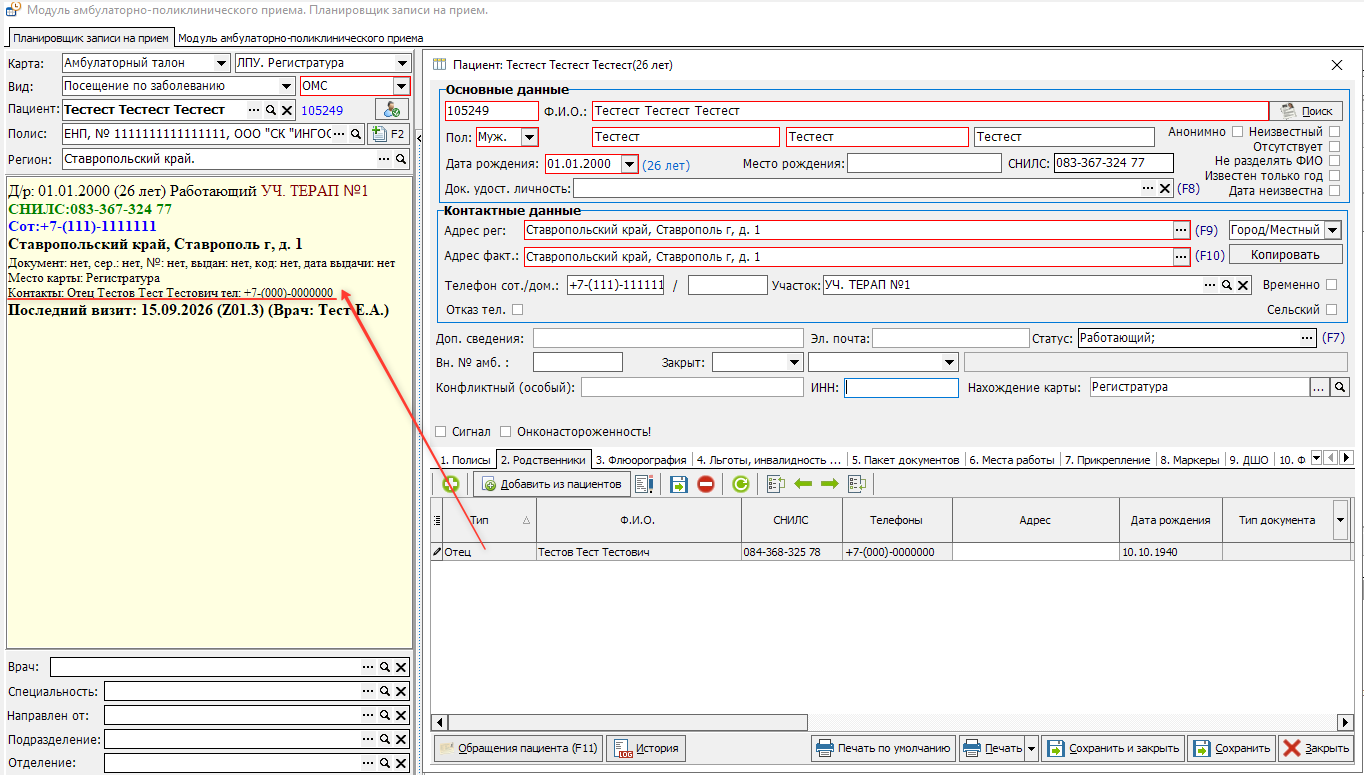Expand the Город/Местный dropdown
Image resolution: width=1364 pixels, height=775 pixels.
1332,230
